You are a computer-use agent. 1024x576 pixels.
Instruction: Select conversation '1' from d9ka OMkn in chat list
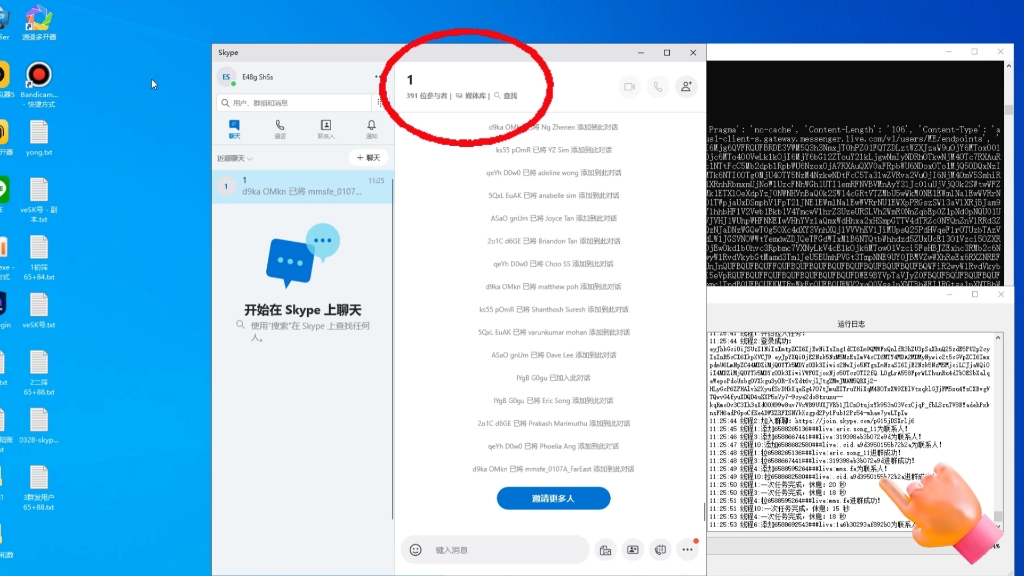point(303,186)
